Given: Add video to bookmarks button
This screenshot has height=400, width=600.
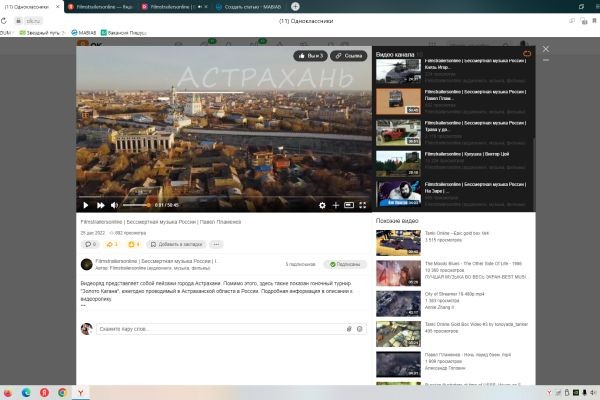Looking at the screenshot, I should coord(176,244).
